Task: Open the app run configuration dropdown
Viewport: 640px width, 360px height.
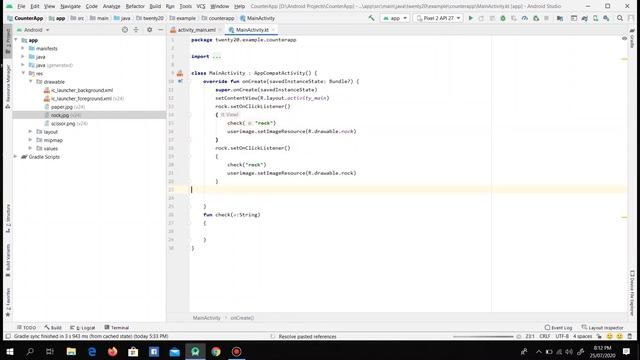Action: [394, 18]
